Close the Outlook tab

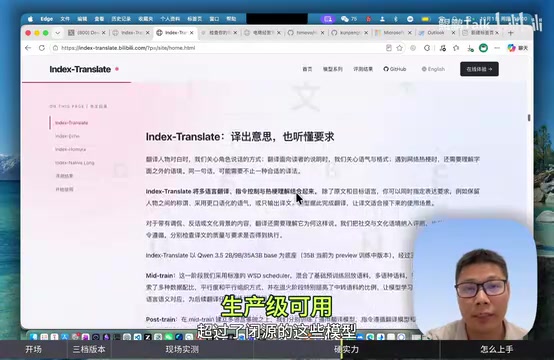pos(454,33)
